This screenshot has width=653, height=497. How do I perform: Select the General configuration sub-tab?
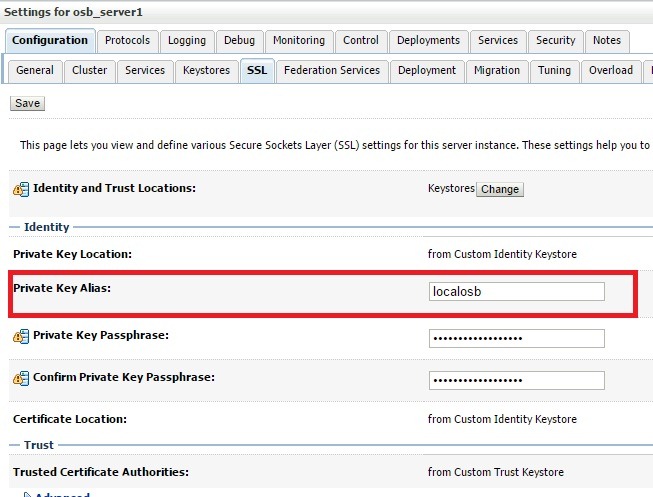(x=35, y=71)
